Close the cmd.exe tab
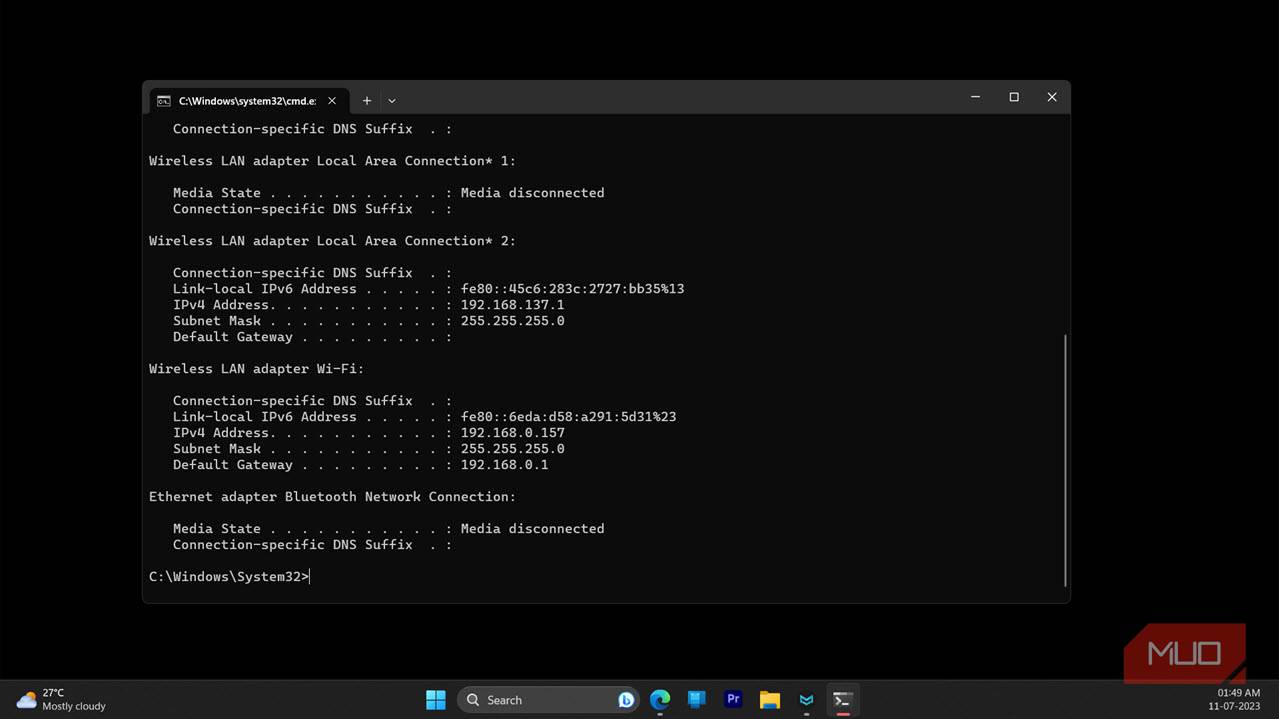The height and width of the screenshot is (719, 1279). 332,100
